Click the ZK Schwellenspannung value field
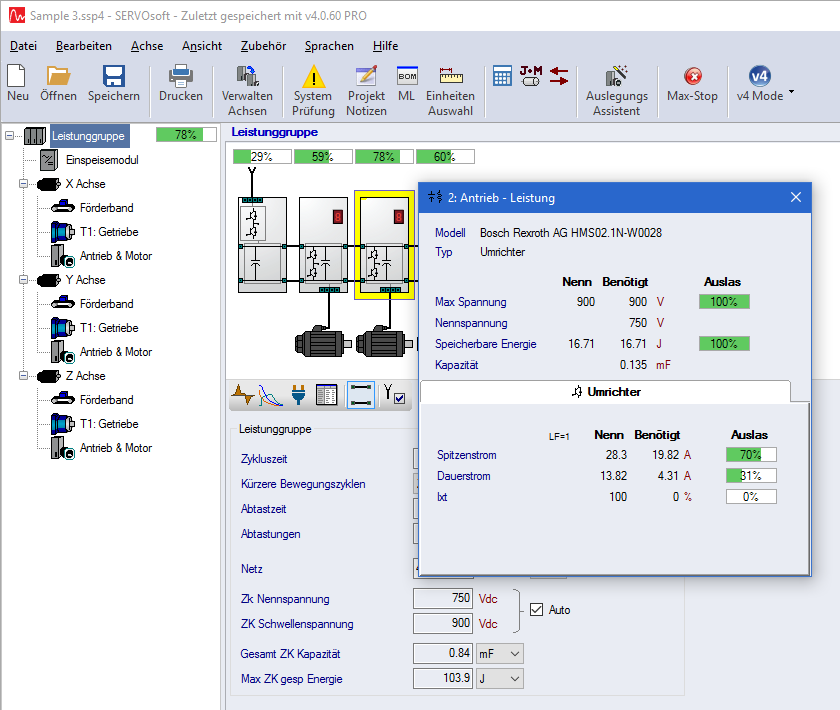 click(x=442, y=624)
